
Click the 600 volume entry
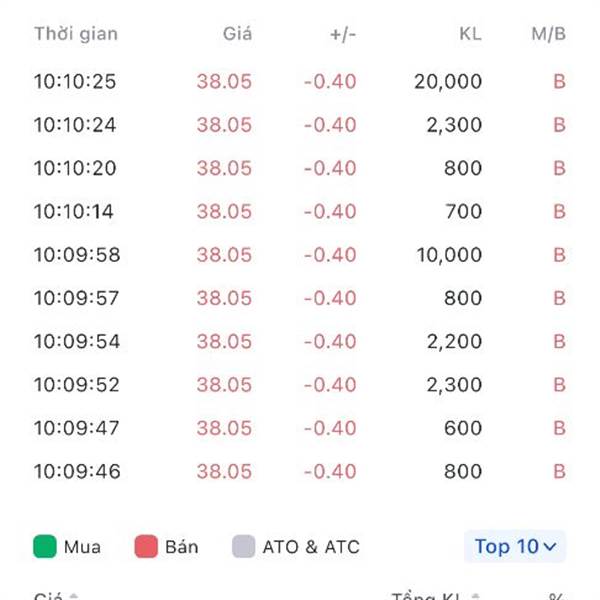point(463,428)
